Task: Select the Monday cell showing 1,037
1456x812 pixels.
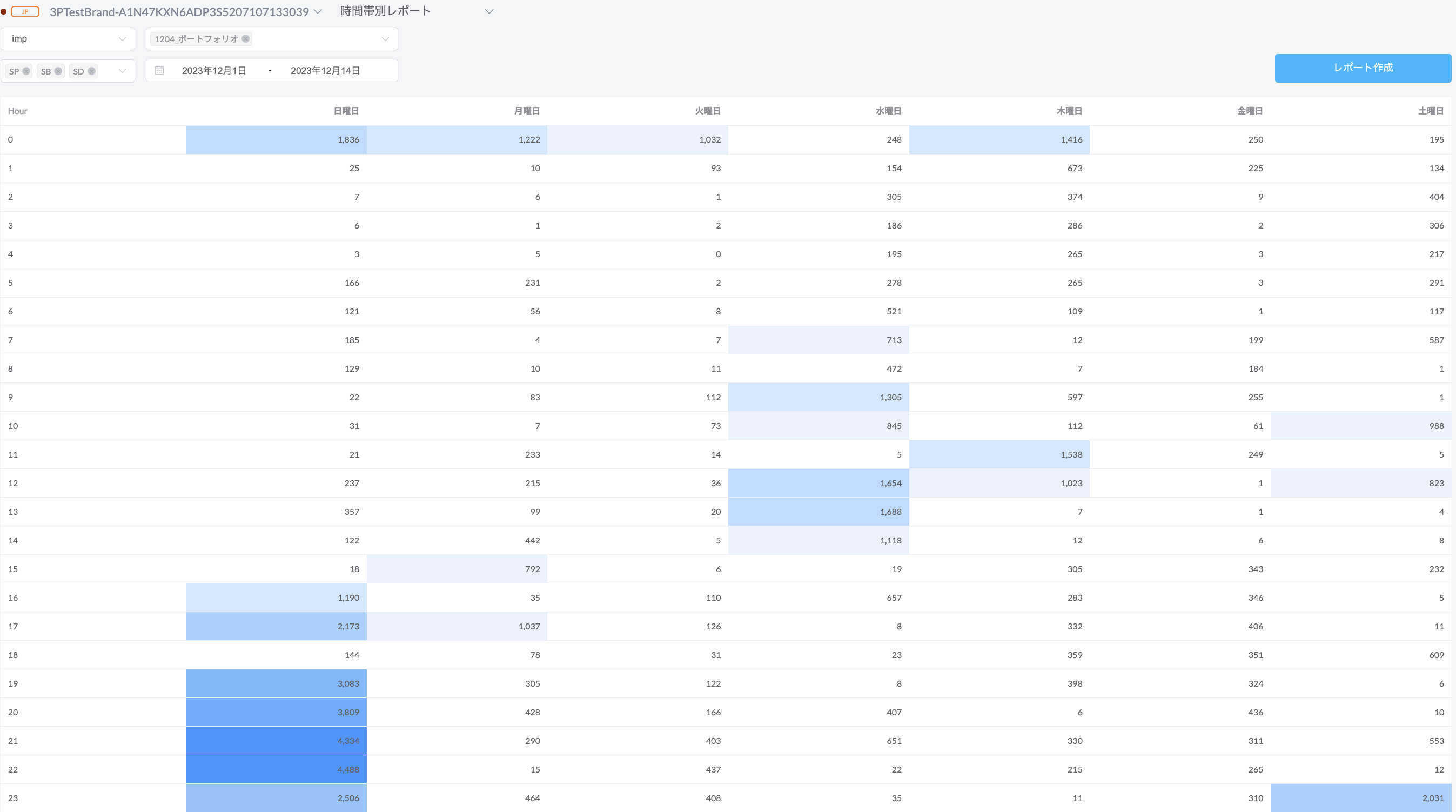Action: coord(457,626)
